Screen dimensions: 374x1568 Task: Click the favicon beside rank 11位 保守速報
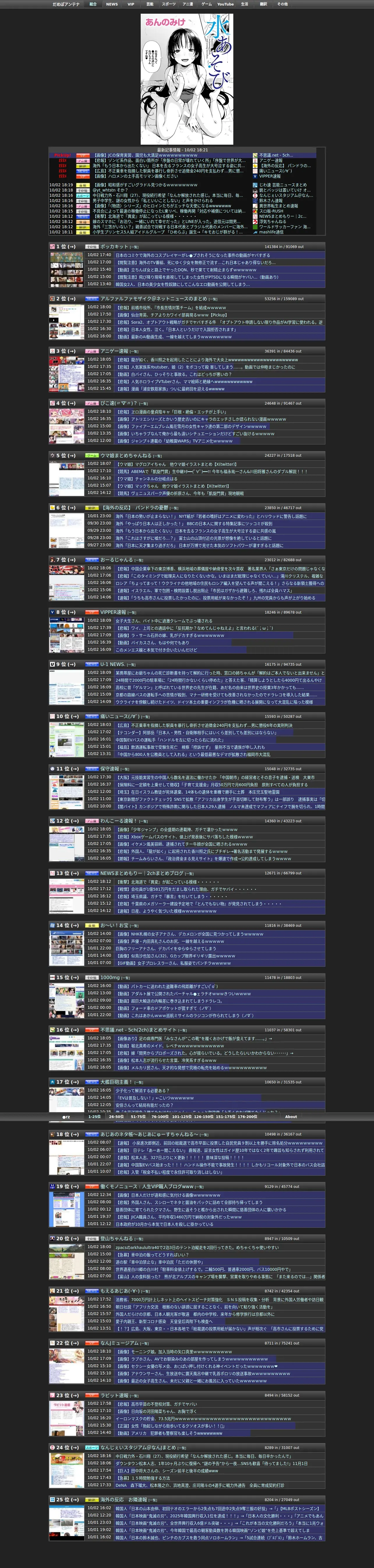click(x=52, y=768)
